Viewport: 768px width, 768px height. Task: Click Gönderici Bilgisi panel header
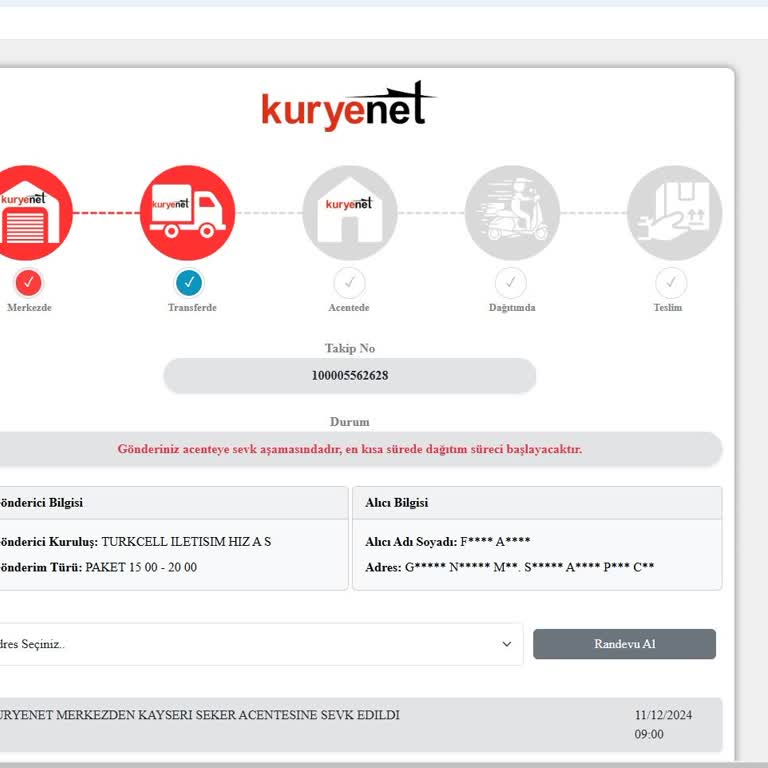(x=172, y=503)
